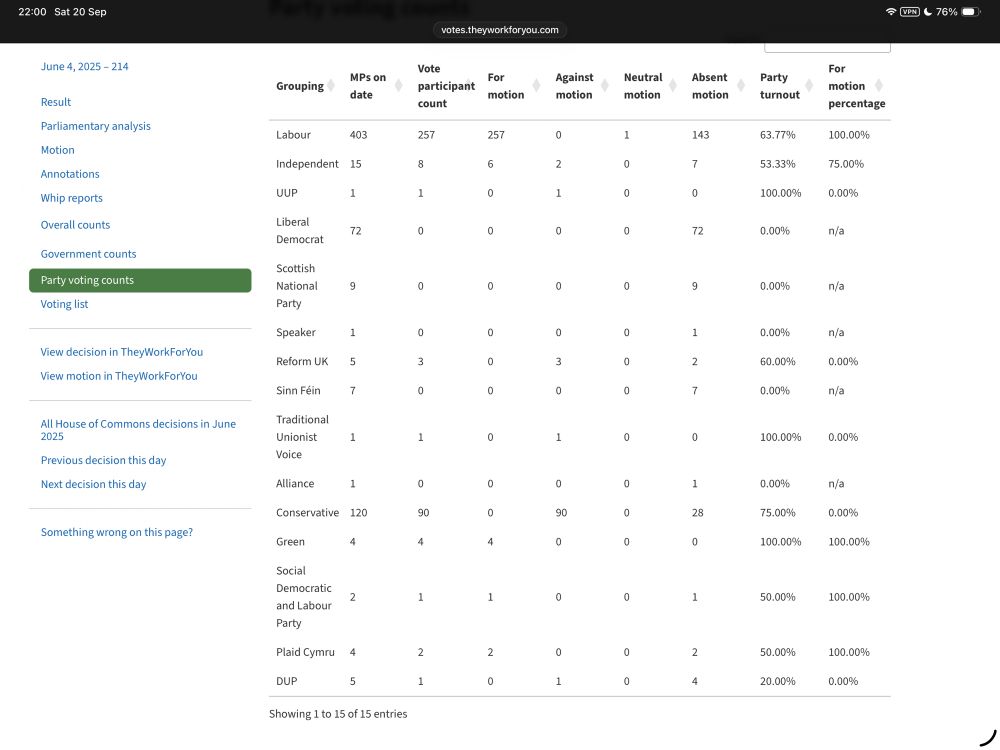Sort by Against motion arrows
Image resolution: width=1000 pixels, height=750 pixels.
(605, 85)
